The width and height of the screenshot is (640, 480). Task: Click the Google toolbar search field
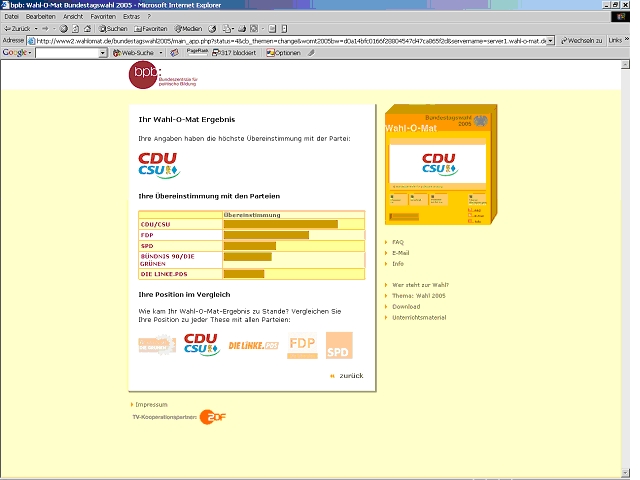pos(67,53)
